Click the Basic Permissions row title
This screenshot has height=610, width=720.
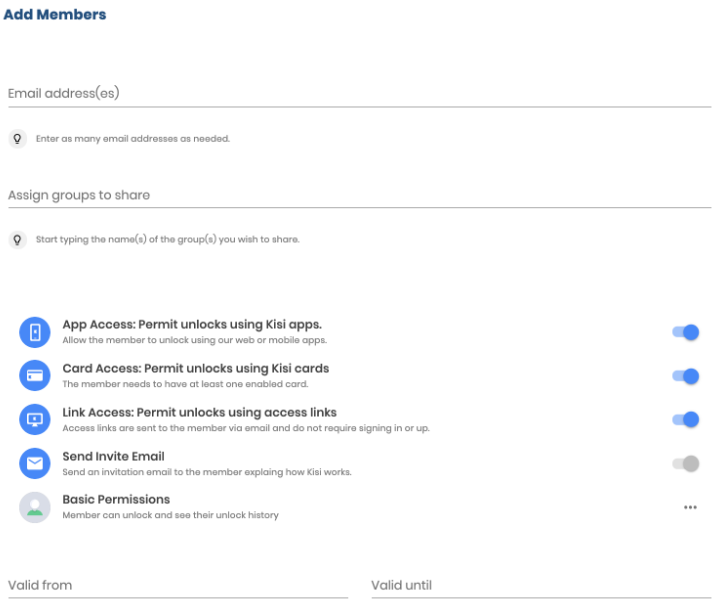click(x=116, y=499)
